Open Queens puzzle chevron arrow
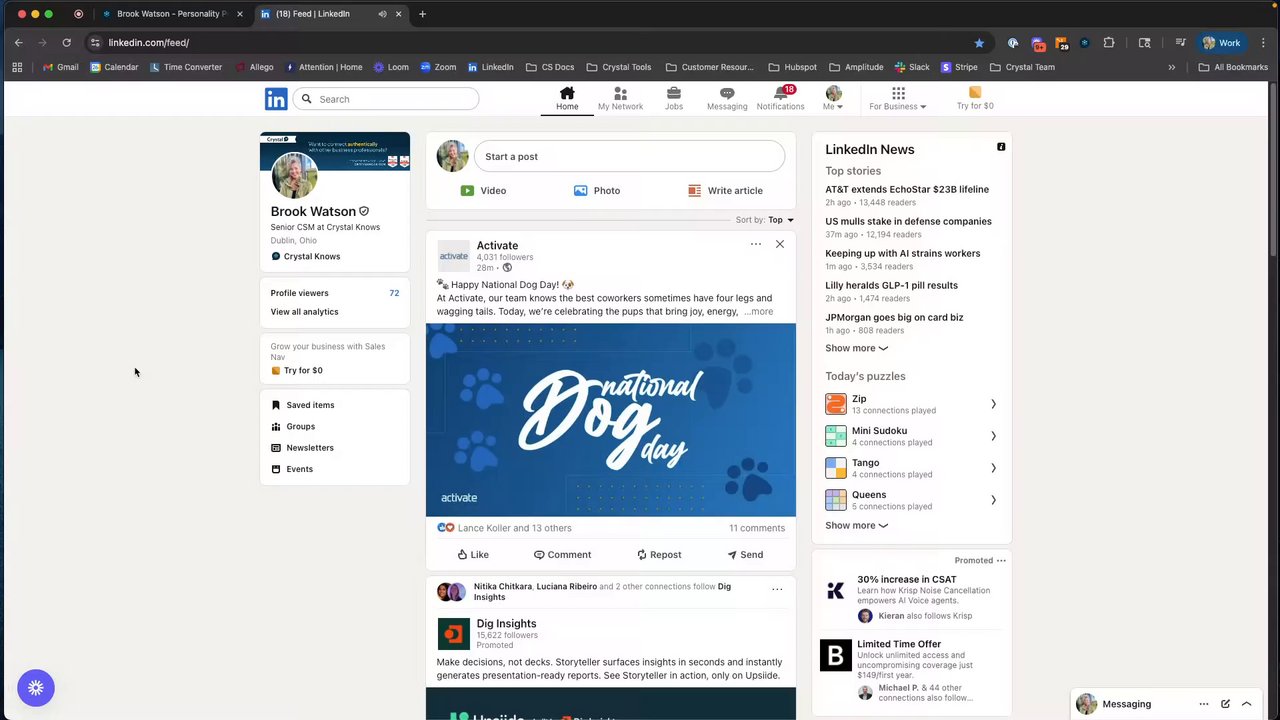This screenshot has height=720, width=1280. [x=993, y=500]
